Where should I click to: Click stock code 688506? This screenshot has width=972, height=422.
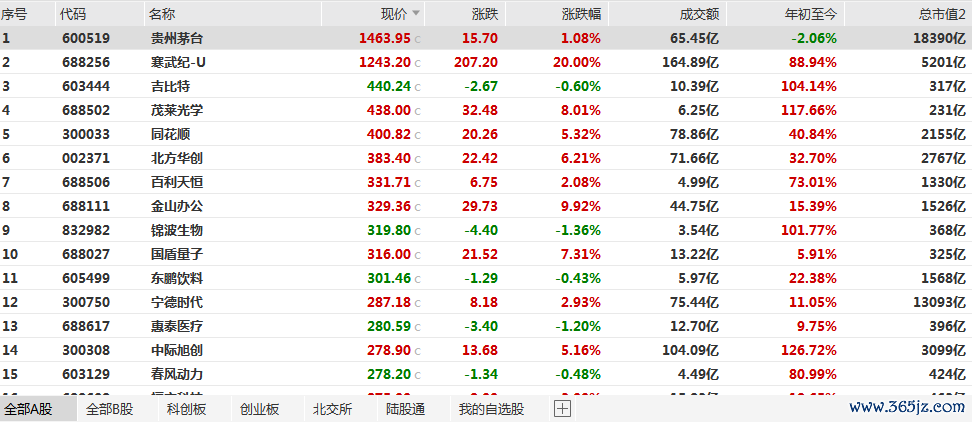click(86, 183)
